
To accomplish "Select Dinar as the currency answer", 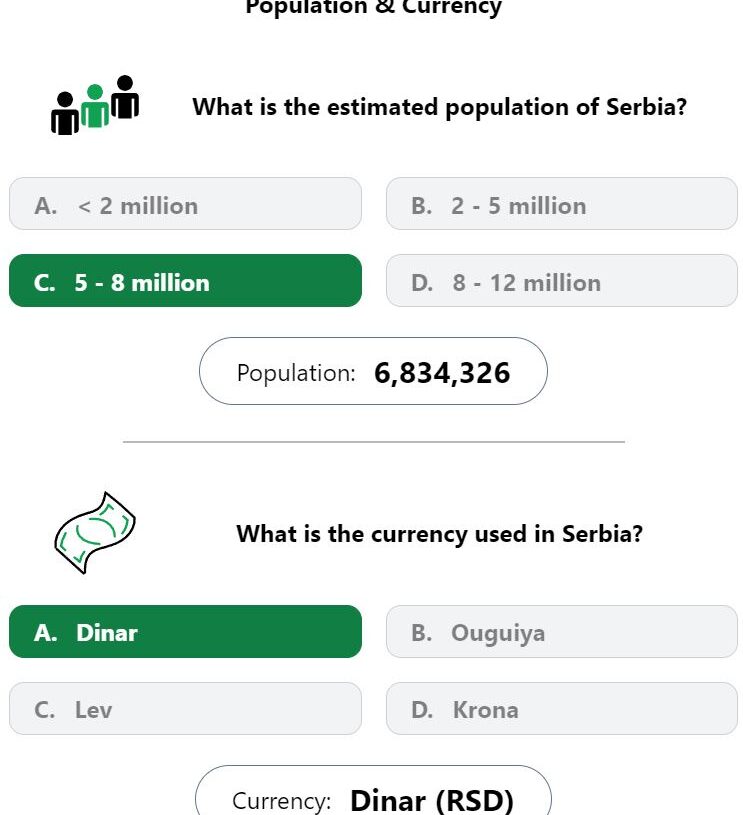I will point(185,632).
